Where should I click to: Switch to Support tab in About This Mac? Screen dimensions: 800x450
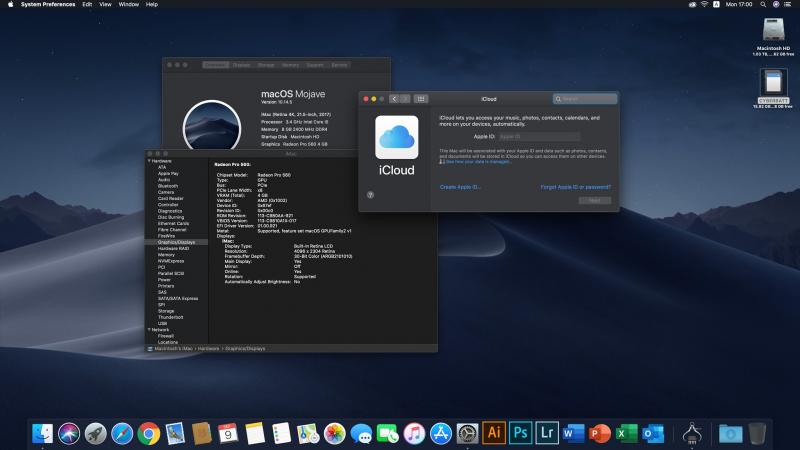click(315, 65)
